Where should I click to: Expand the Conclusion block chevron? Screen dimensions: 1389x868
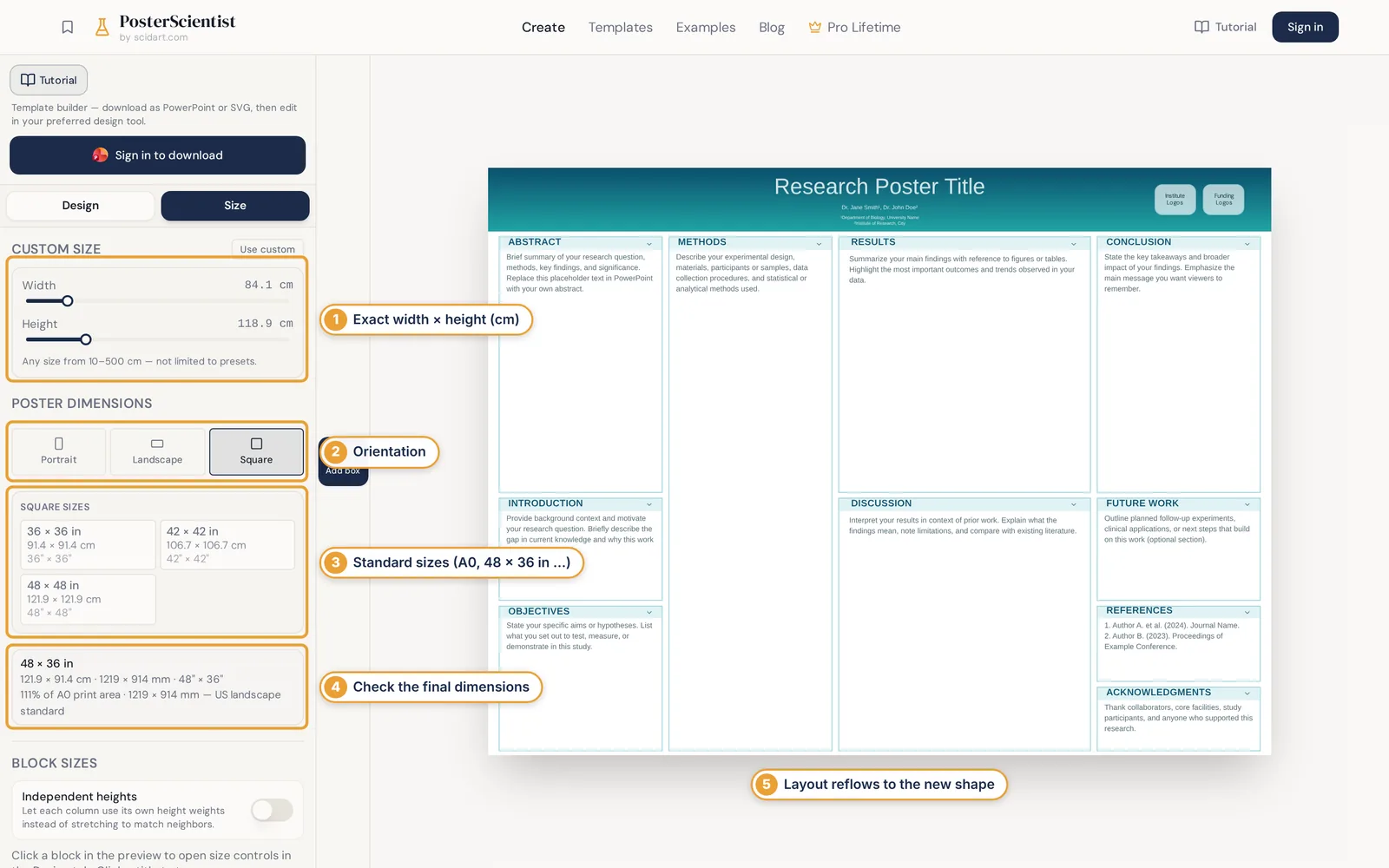1247,243
